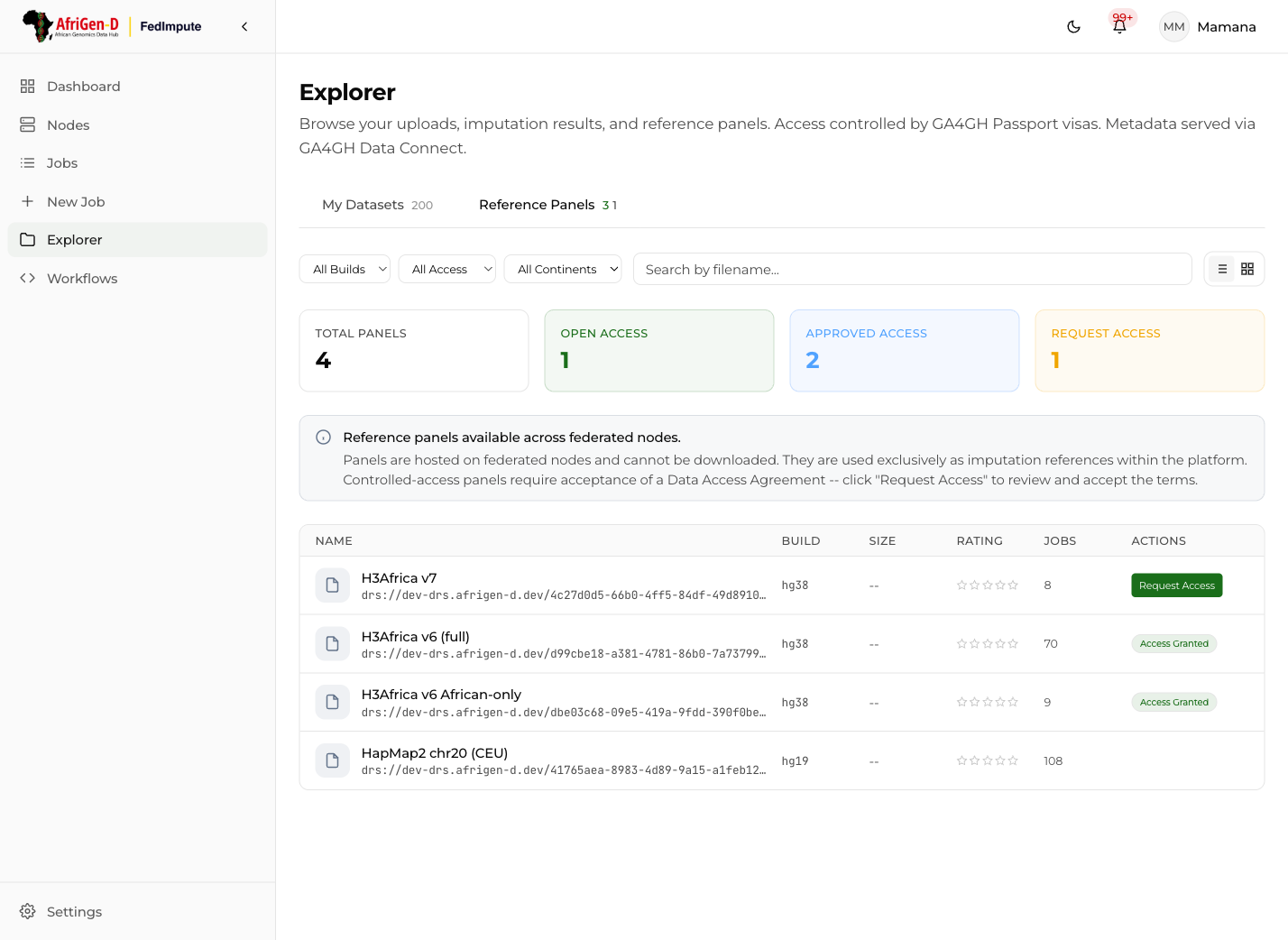Click the AfriGen-D logo
This screenshot has width=1288, height=940.
pos(71,26)
